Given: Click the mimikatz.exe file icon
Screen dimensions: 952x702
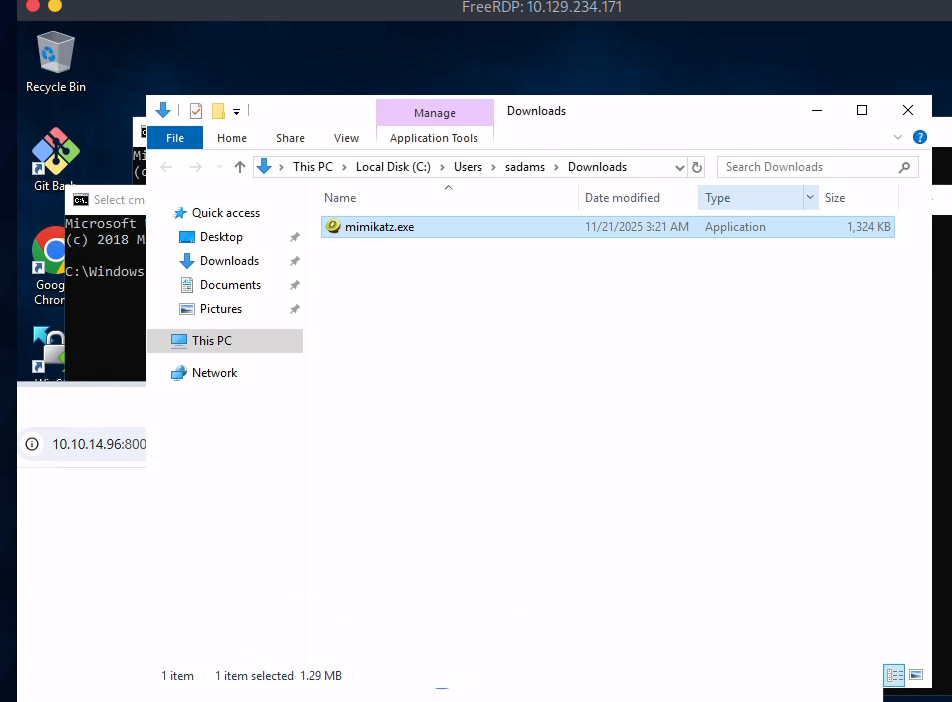Looking at the screenshot, I should [x=333, y=227].
